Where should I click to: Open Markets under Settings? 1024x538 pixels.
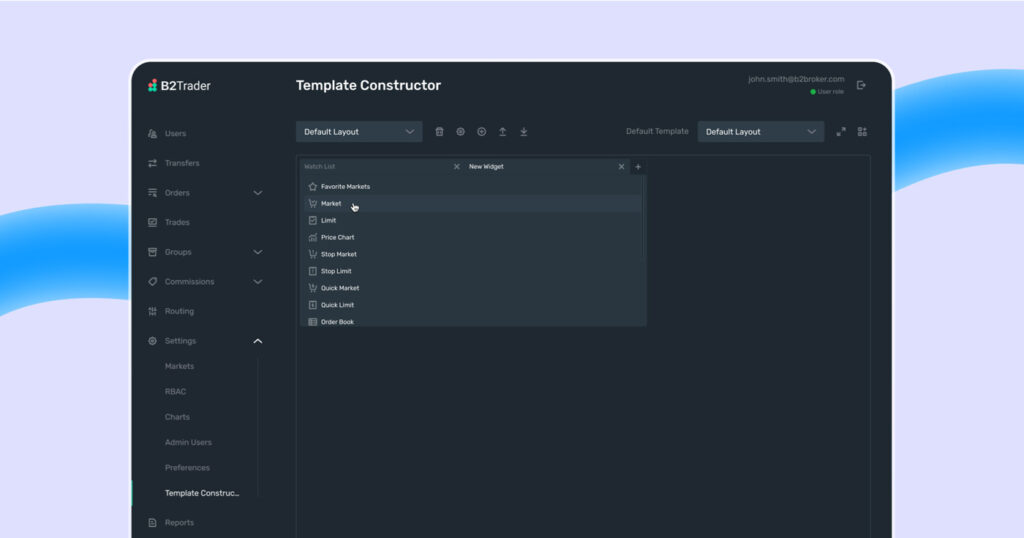pyautogui.click(x=180, y=367)
